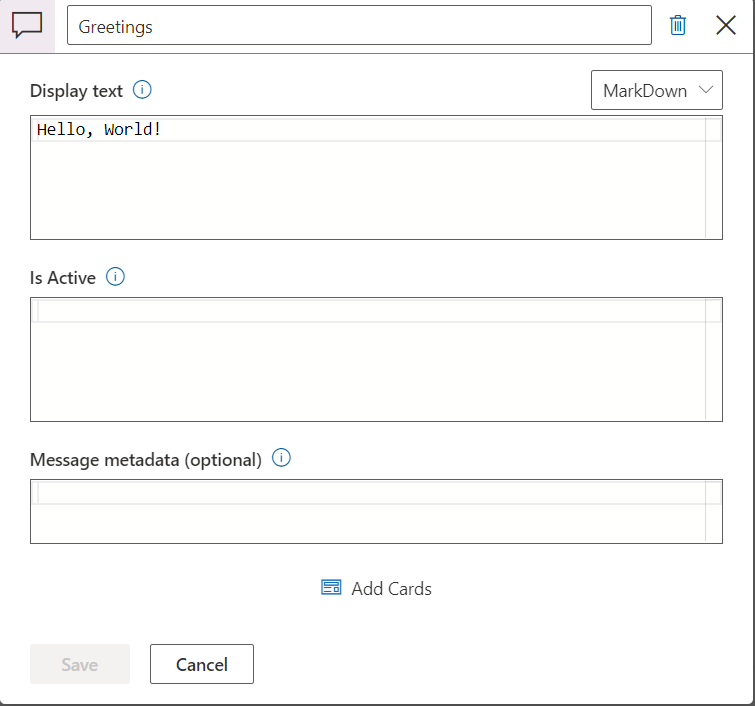Show info for Message metadata
This screenshot has width=755, height=706.
pos(281,458)
